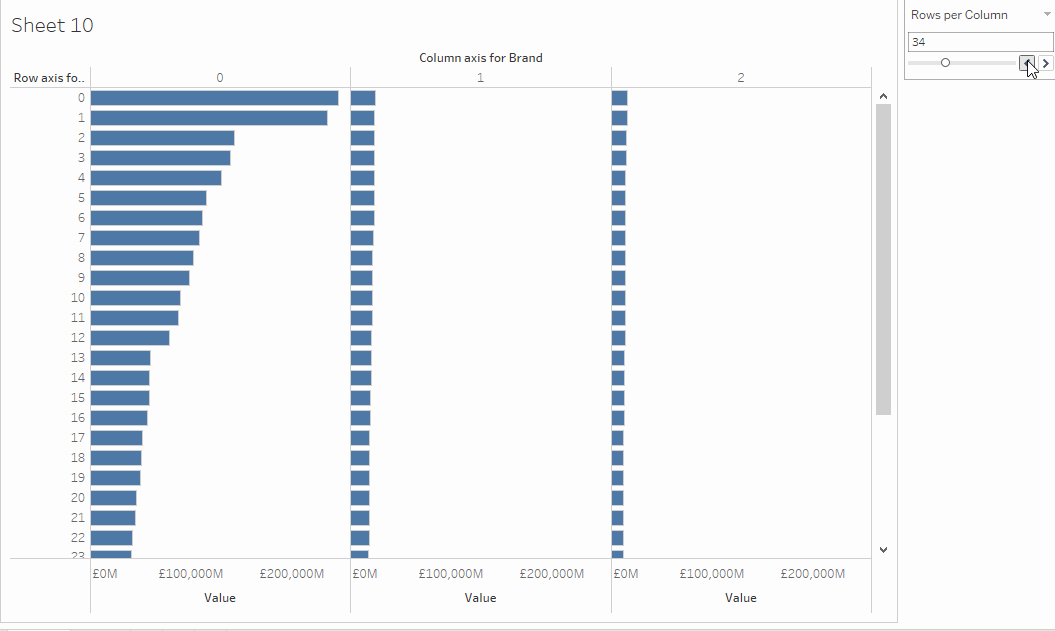The image size is (1055, 631).
Task: Click the Rows per Column slider handle
Action: [x=945, y=63]
